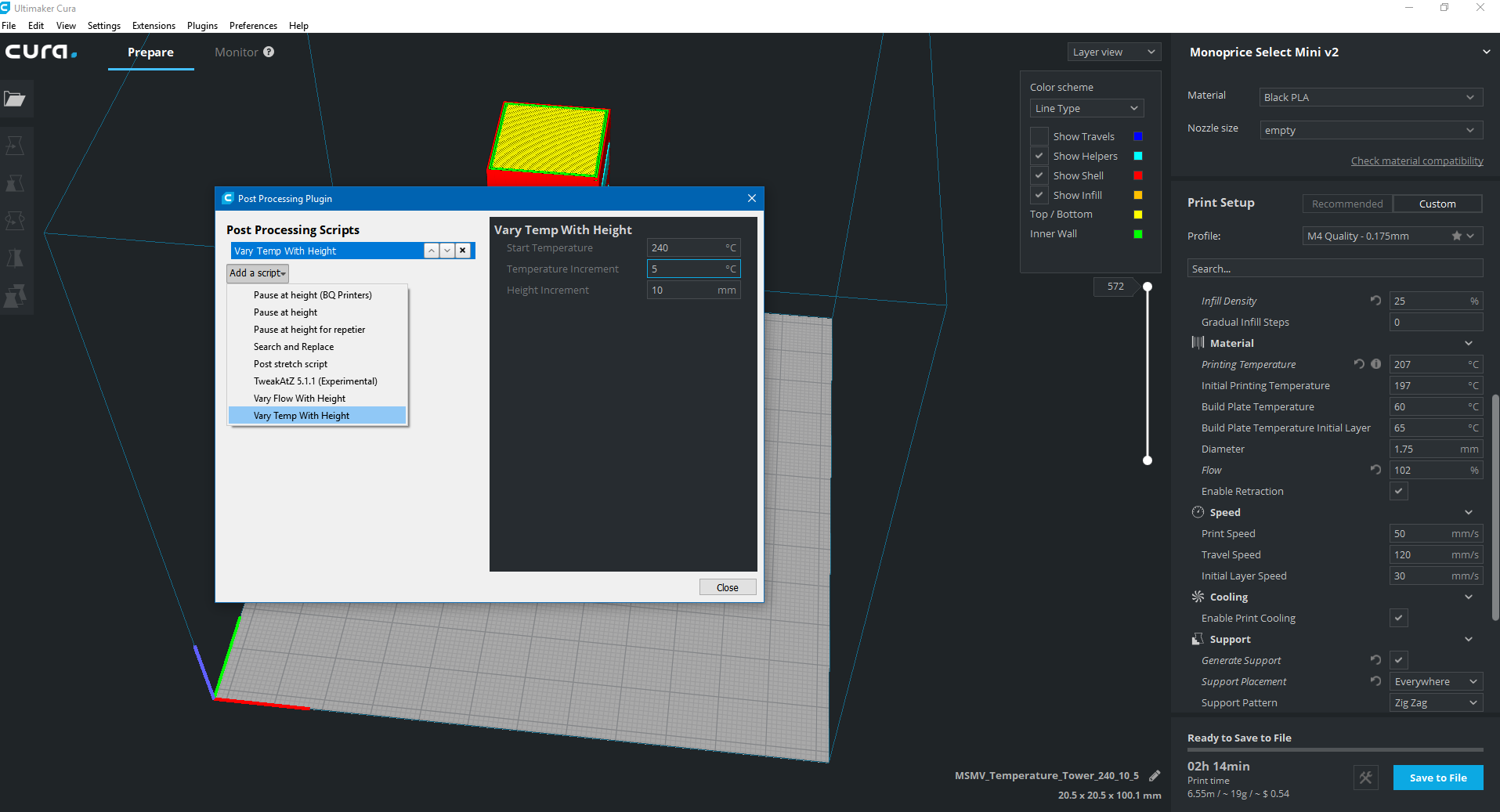Uncheck the Show Helpers checkbox
This screenshot has width=1500, height=812.
pyautogui.click(x=1039, y=156)
